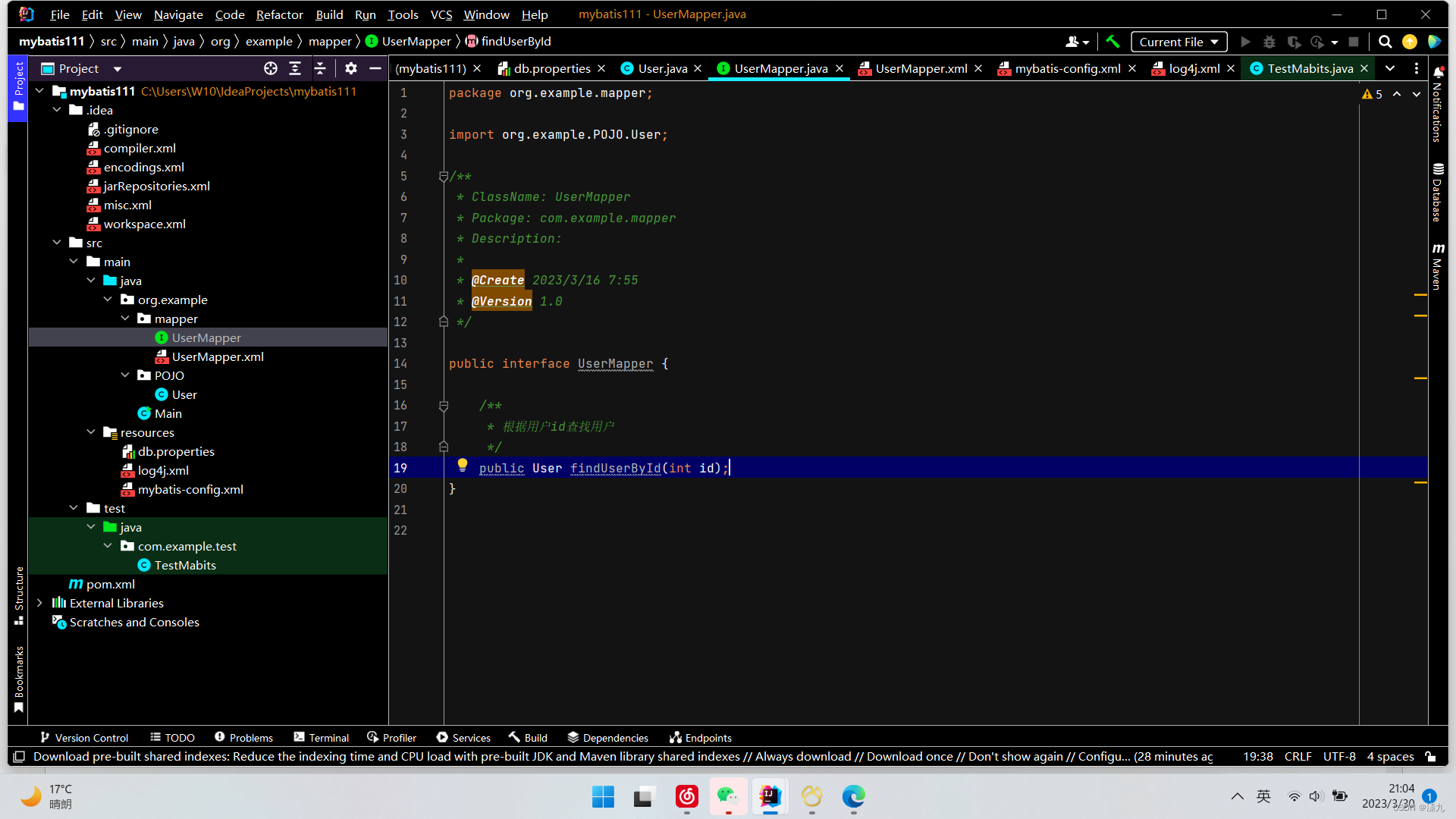Click the yellow intention lightbulb on line 19
This screenshot has width=1456, height=819.
463,465
